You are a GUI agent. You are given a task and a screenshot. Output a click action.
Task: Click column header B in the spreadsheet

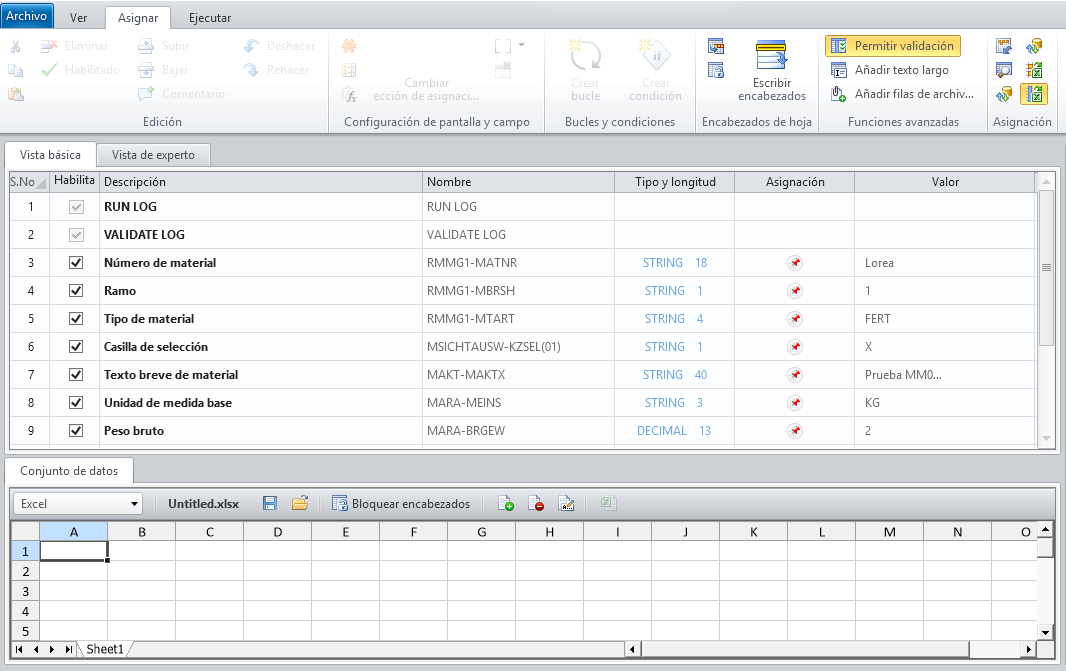[x=141, y=532]
